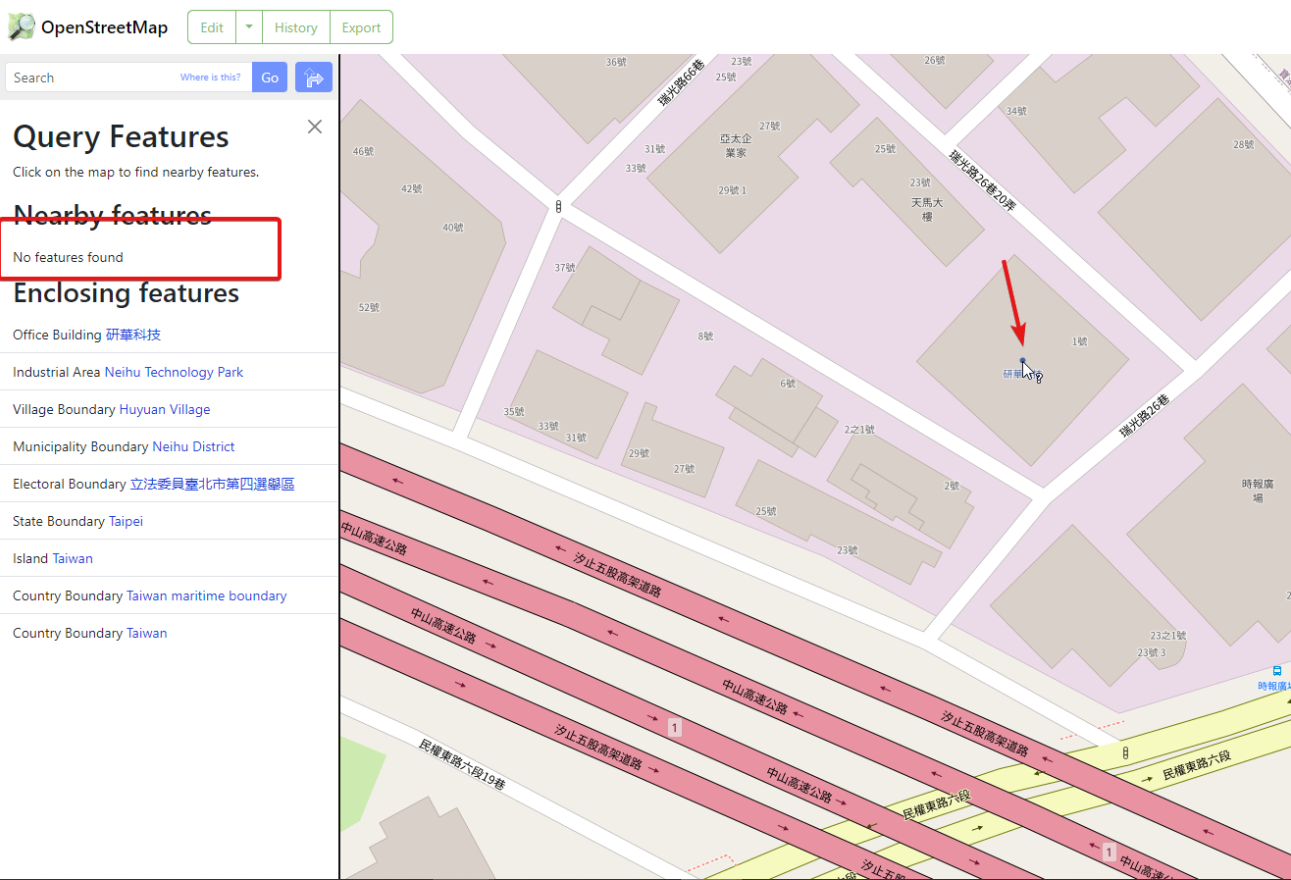Click the 亞太企業家 building label on map
This screenshot has width=1291, height=880.
point(735,146)
